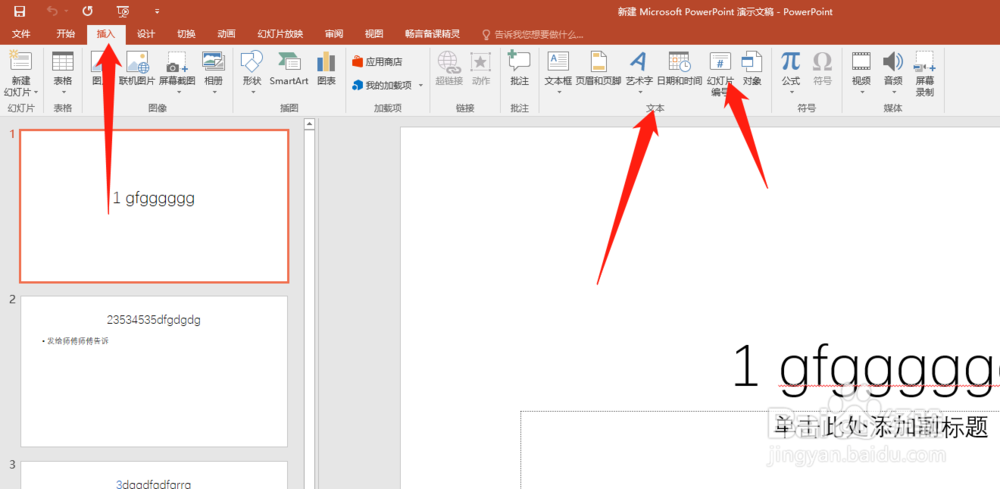Switch to the 切换 (Transitions) tab
The image size is (1000, 489).
click(x=186, y=34)
